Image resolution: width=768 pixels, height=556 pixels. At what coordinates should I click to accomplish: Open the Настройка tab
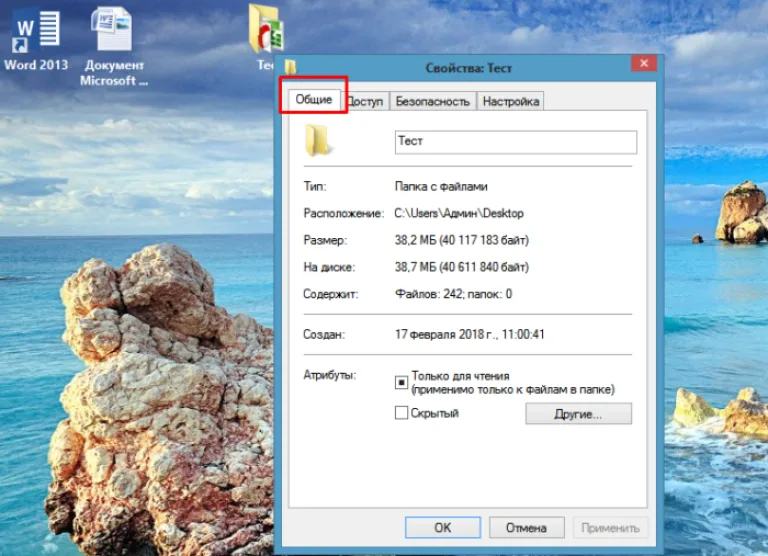[510, 101]
